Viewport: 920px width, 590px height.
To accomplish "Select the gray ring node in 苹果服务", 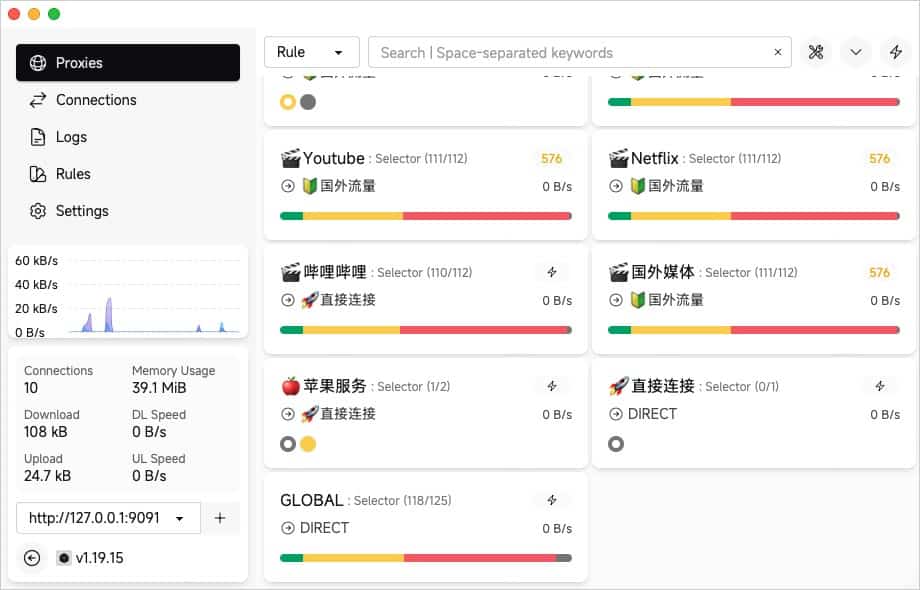I will click(288, 444).
